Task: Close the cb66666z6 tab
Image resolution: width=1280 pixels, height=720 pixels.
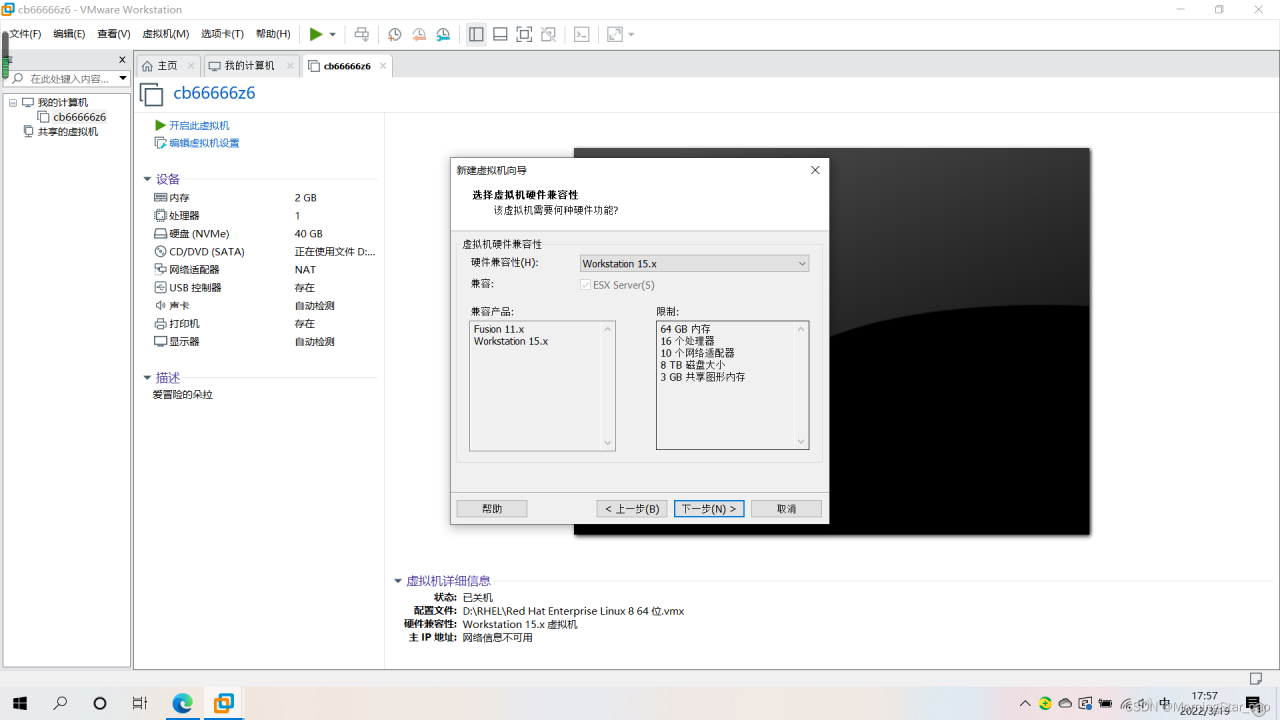Action: (383, 66)
